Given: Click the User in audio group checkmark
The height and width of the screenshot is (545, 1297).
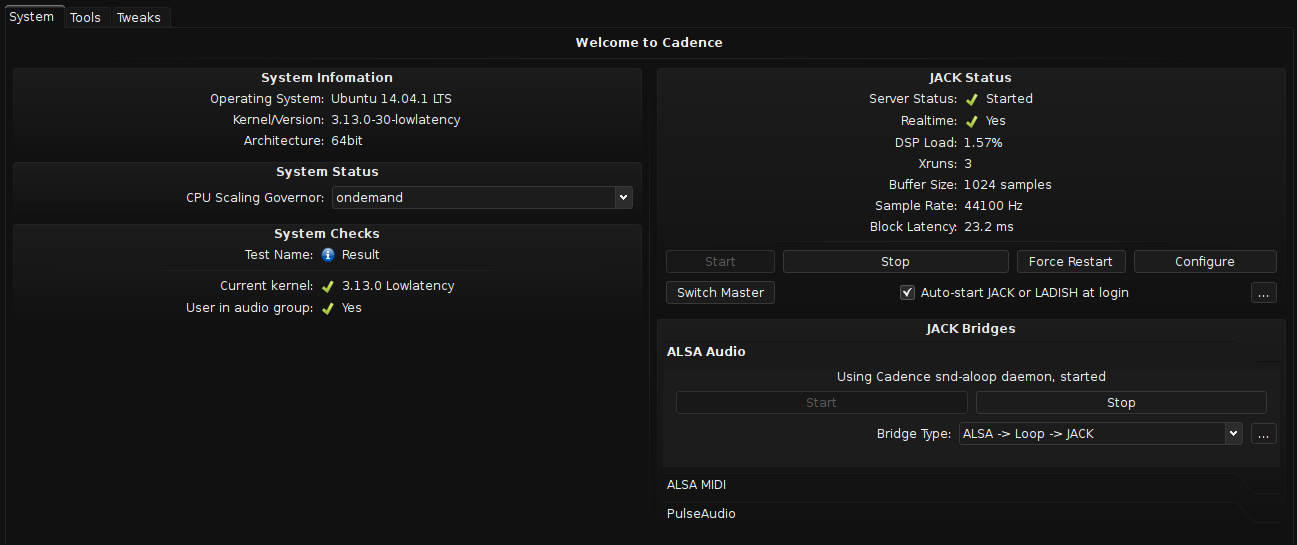Looking at the screenshot, I should 328,308.
